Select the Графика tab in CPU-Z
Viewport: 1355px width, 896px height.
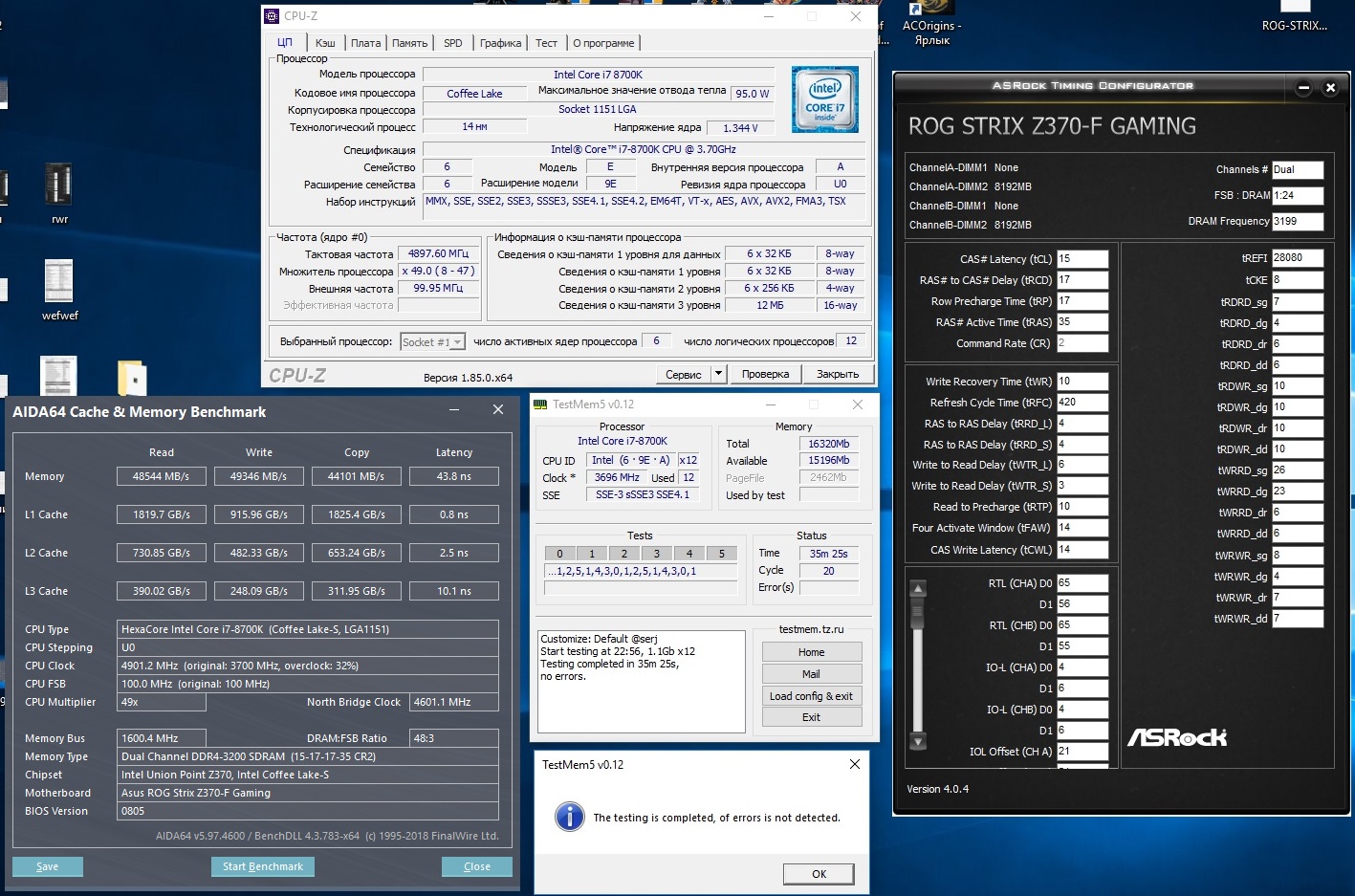[x=500, y=43]
